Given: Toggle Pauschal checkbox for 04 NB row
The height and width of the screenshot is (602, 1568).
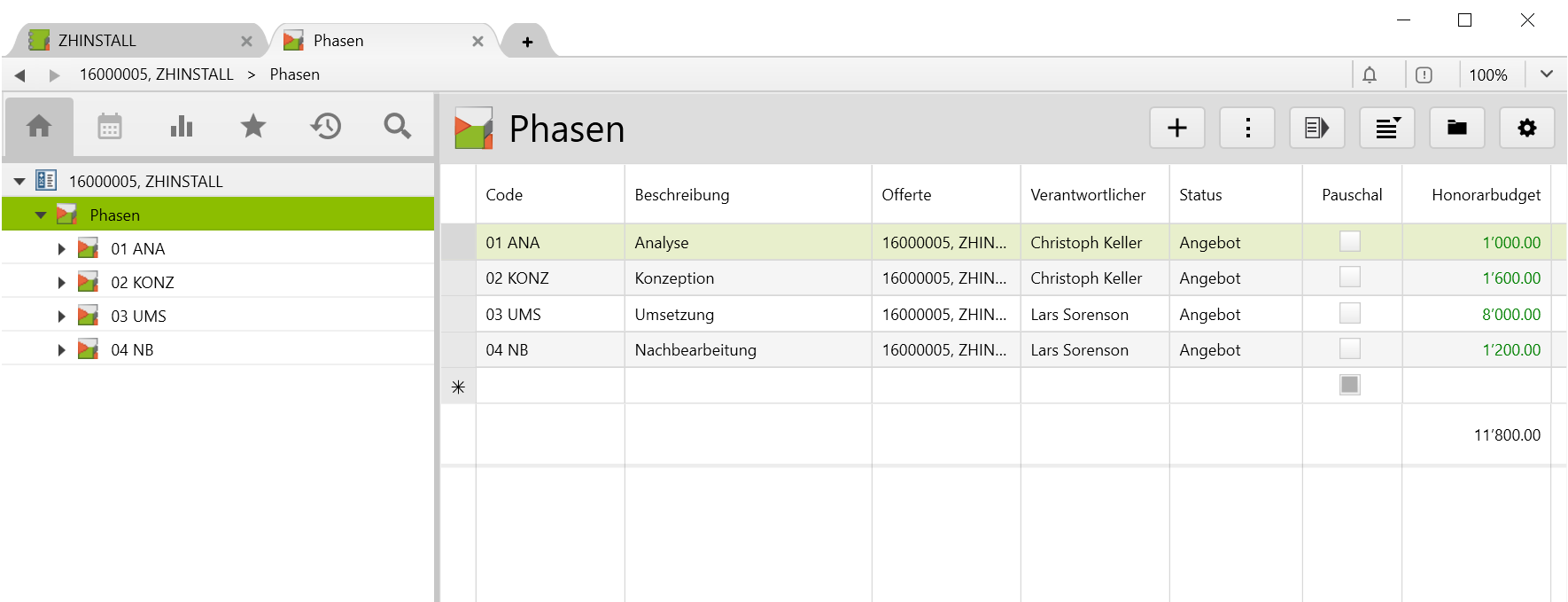Looking at the screenshot, I should click(1349, 348).
